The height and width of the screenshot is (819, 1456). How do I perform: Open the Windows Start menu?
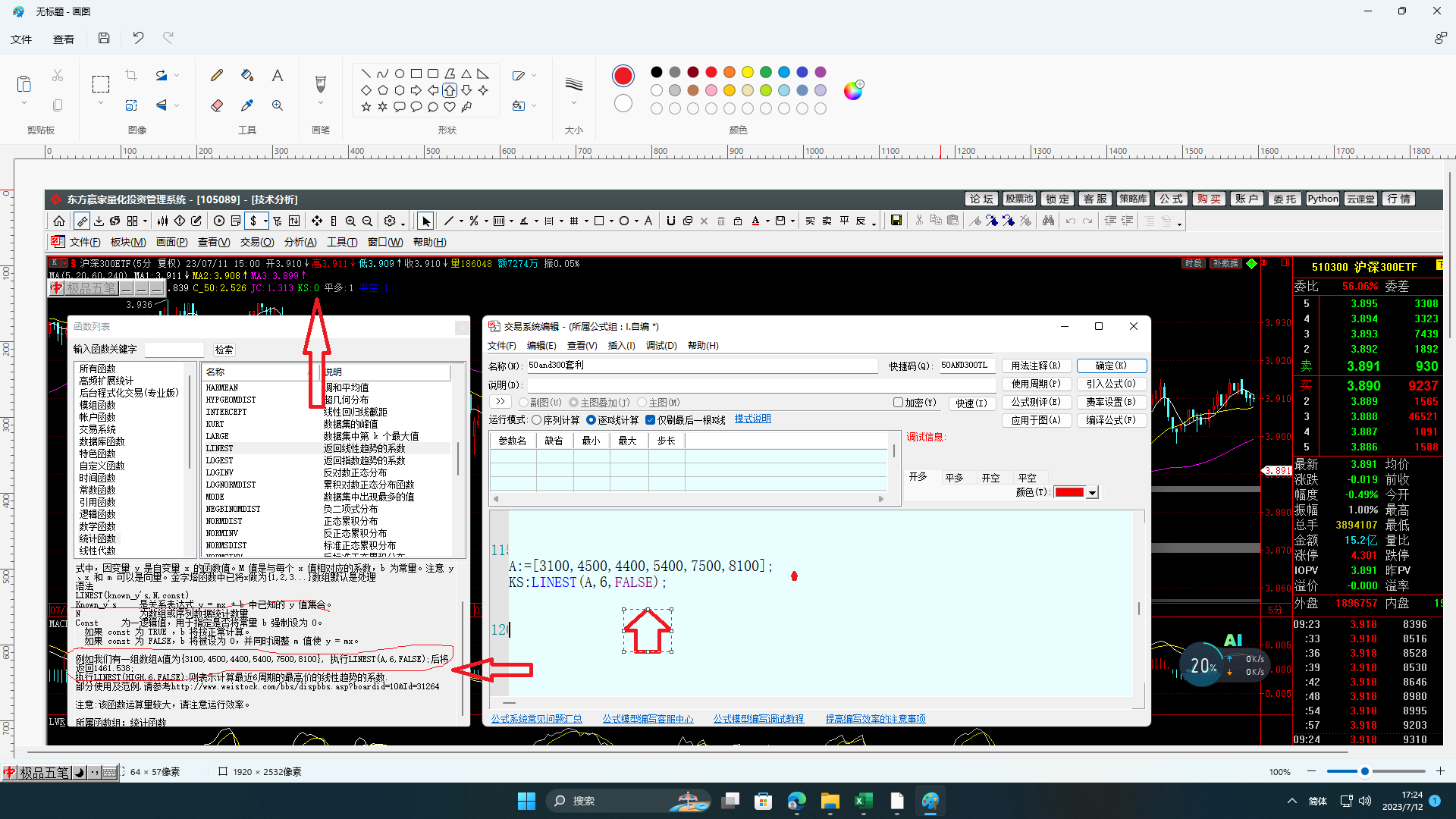526,801
